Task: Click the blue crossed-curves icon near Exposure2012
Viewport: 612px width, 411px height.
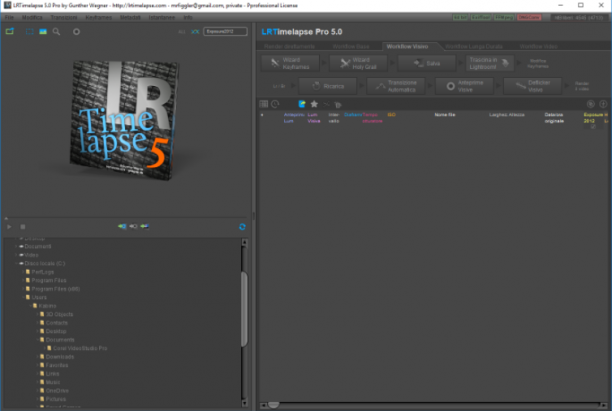Action: pyautogui.click(x=195, y=32)
